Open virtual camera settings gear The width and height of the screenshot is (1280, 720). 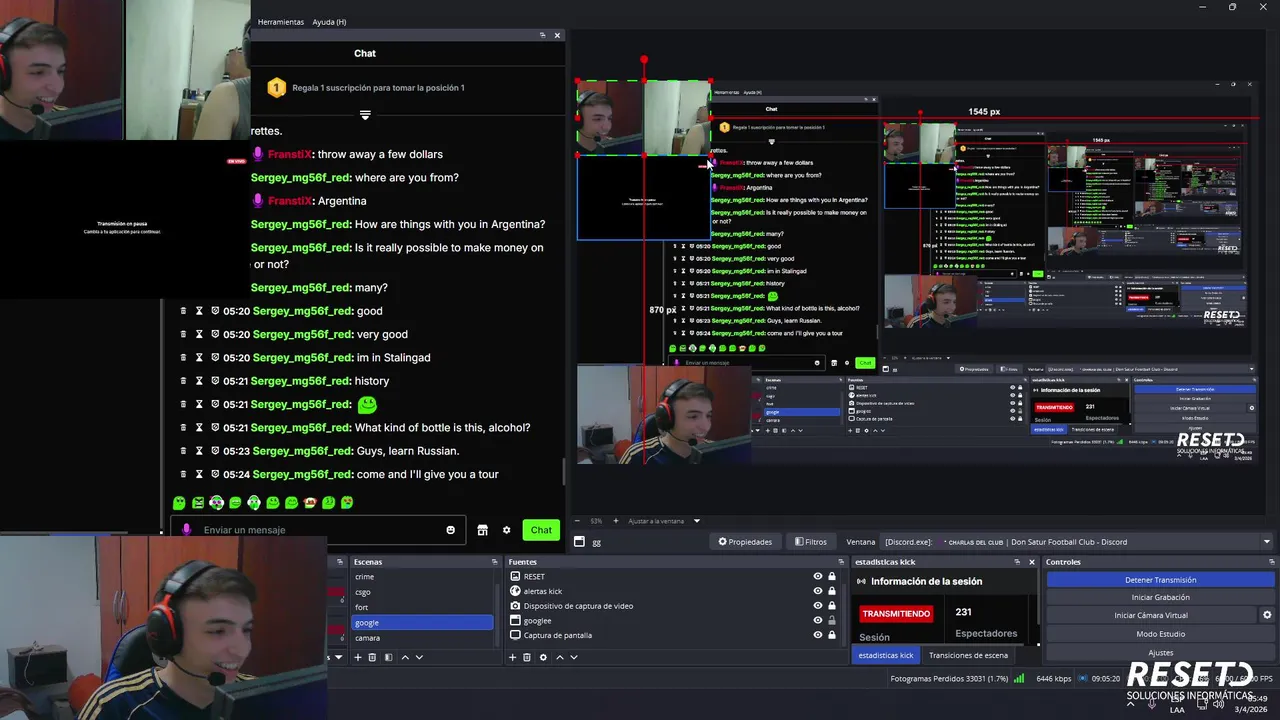pyautogui.click(x=1267, y=615)
